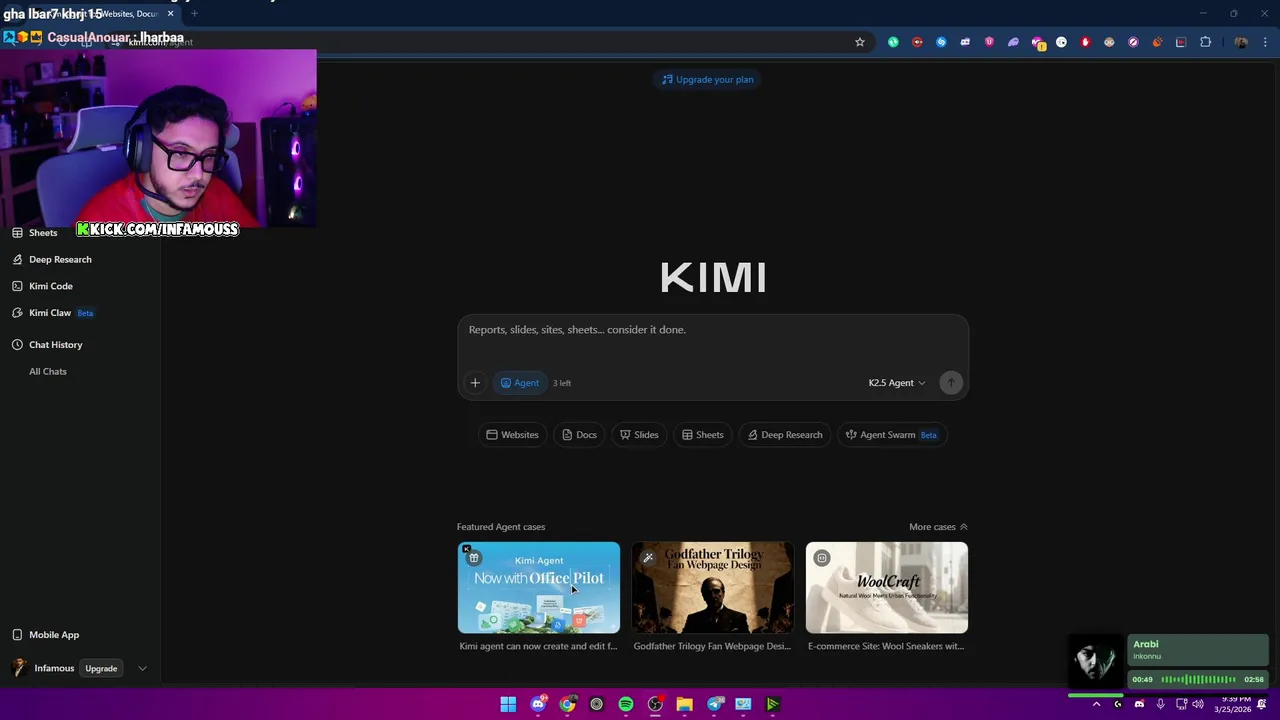Open browser Extensions puzzle icon

click(x=1205, y=42)
